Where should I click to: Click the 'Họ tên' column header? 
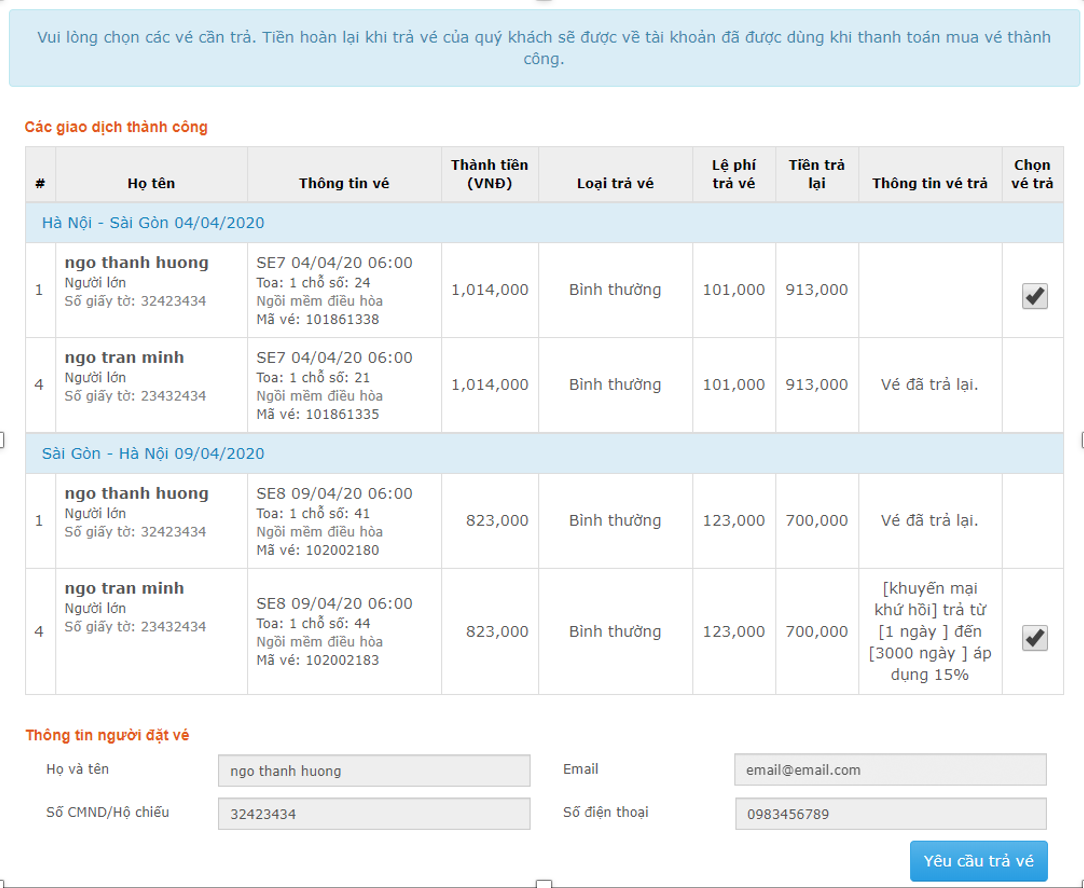tap(151, 184)
